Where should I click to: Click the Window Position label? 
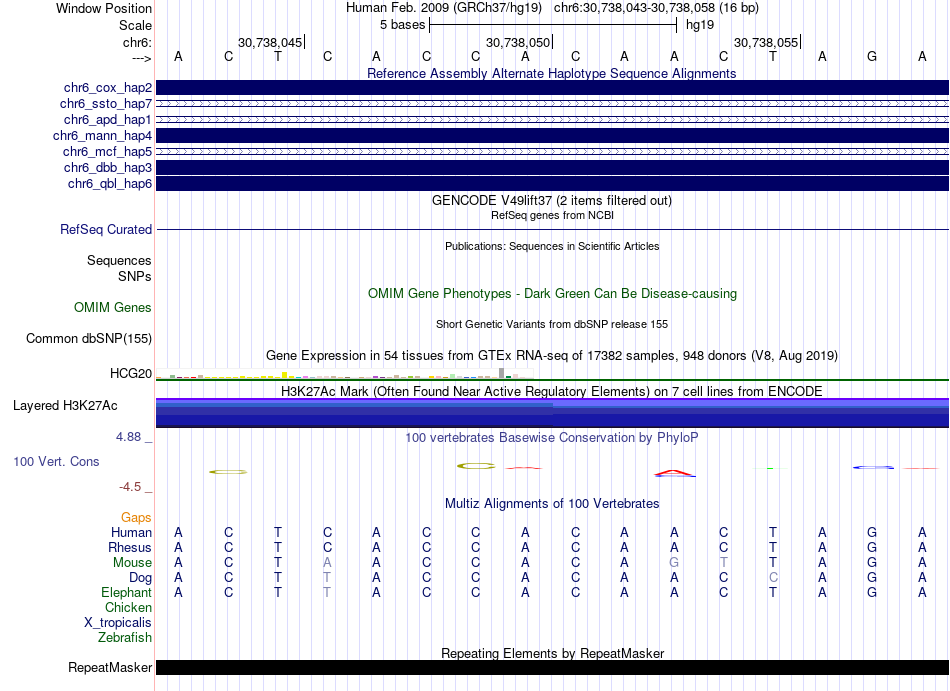(x=104, y=8)
